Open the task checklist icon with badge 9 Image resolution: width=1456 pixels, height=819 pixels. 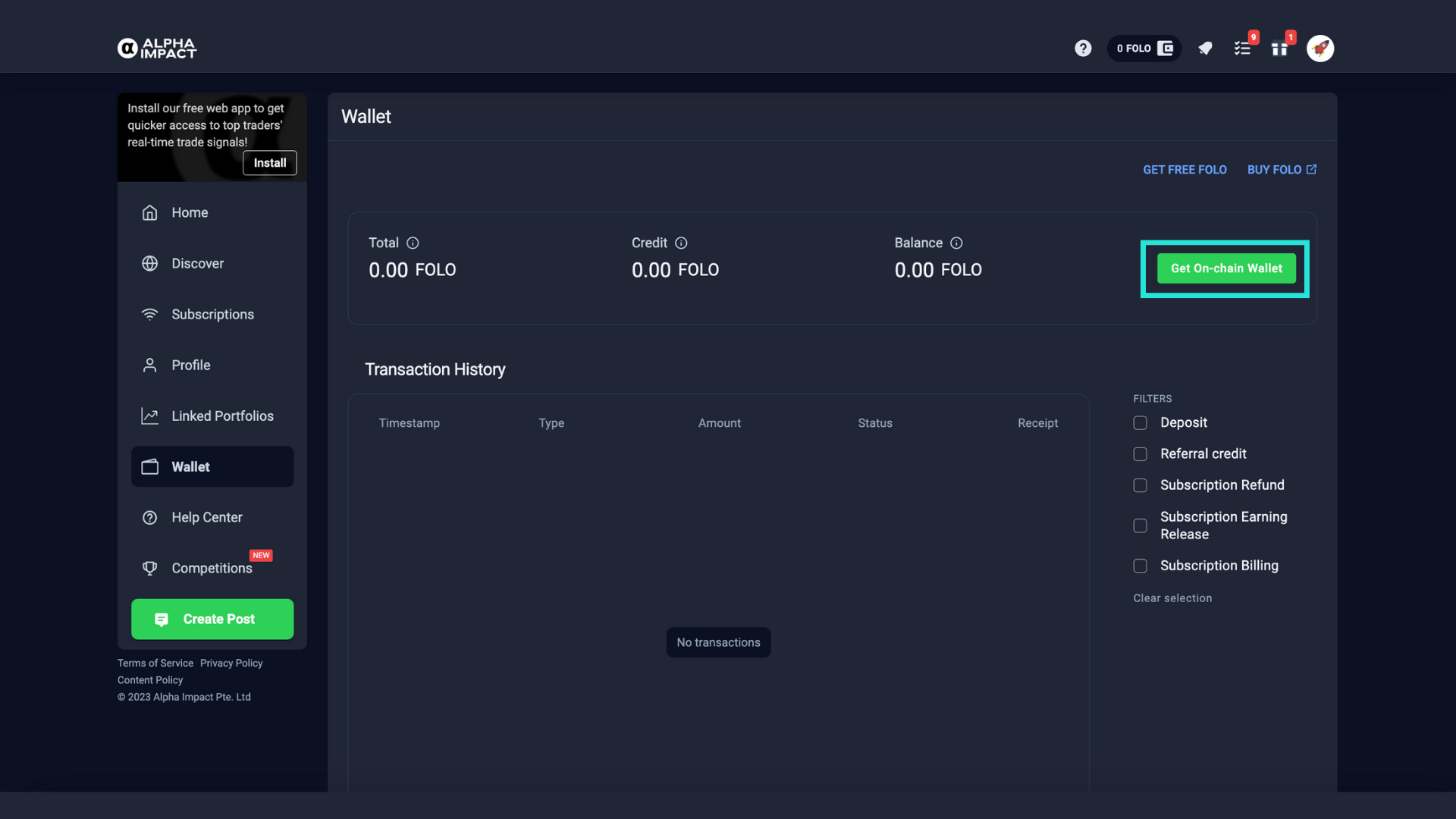tap(1243, 49)
